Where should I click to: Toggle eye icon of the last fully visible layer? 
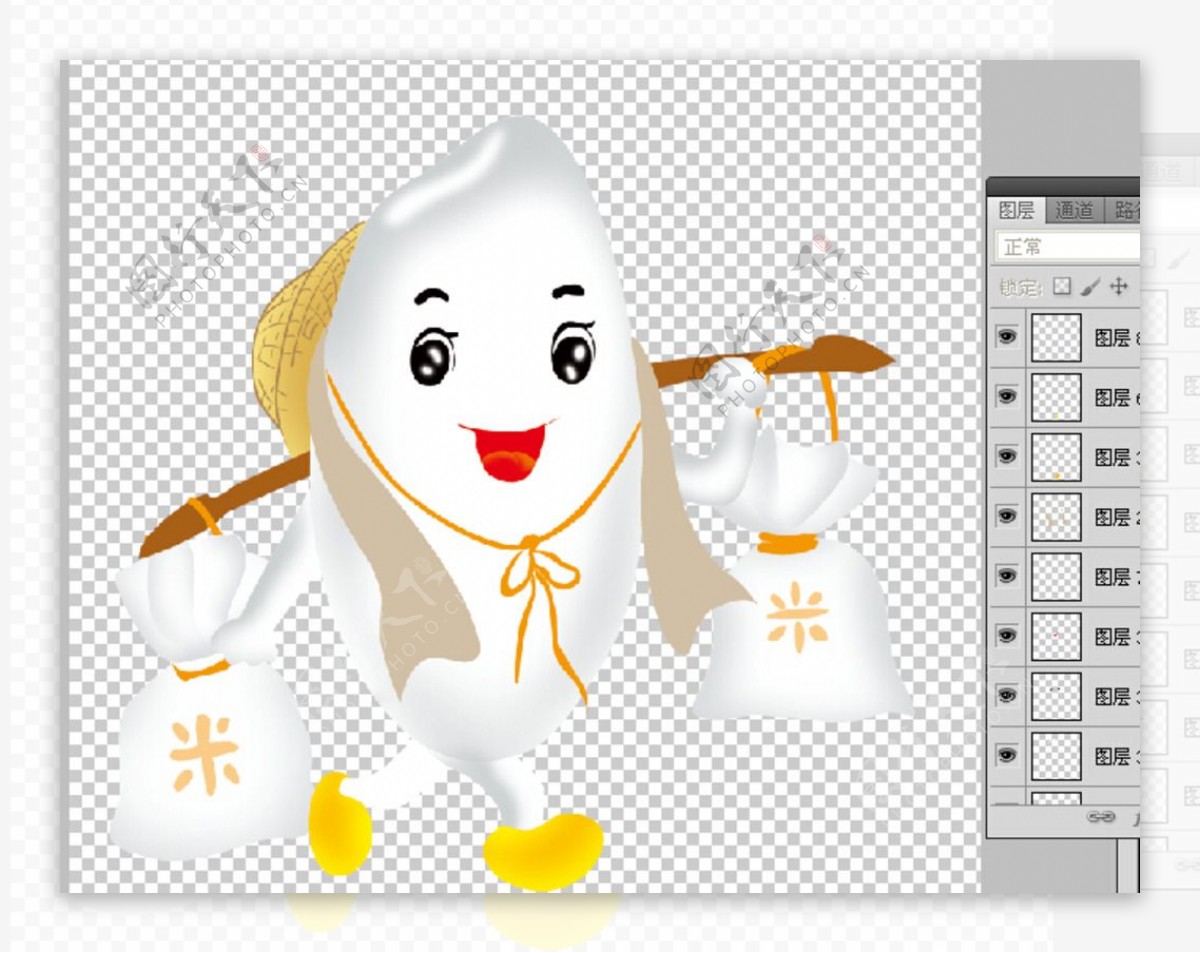click(x=1007, y=755)
